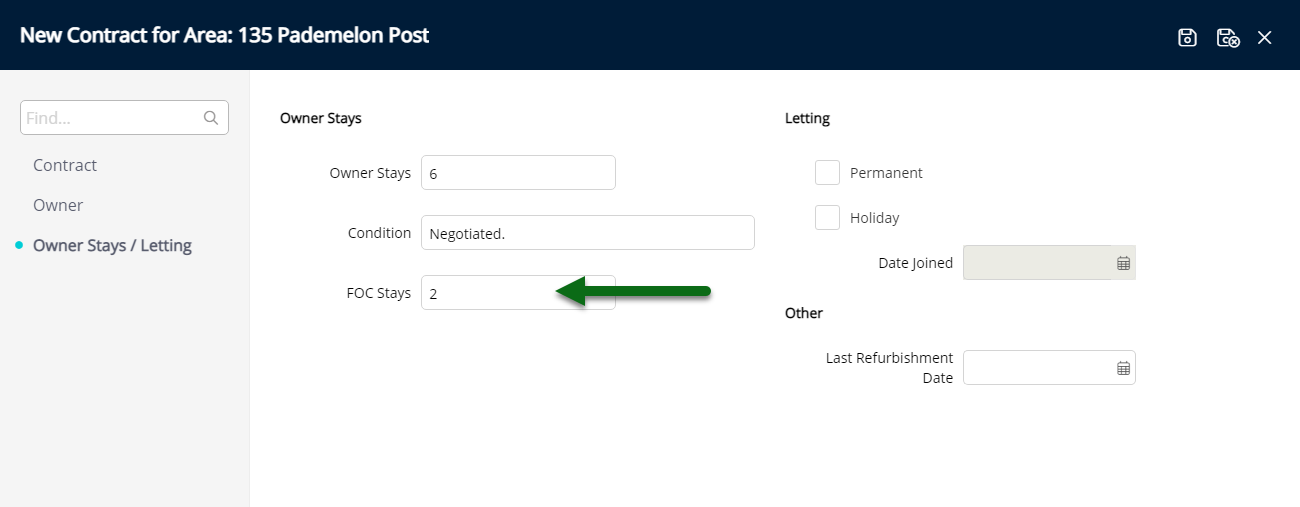
Task: Focus the Find search field
Action: (x=124, y=118)
